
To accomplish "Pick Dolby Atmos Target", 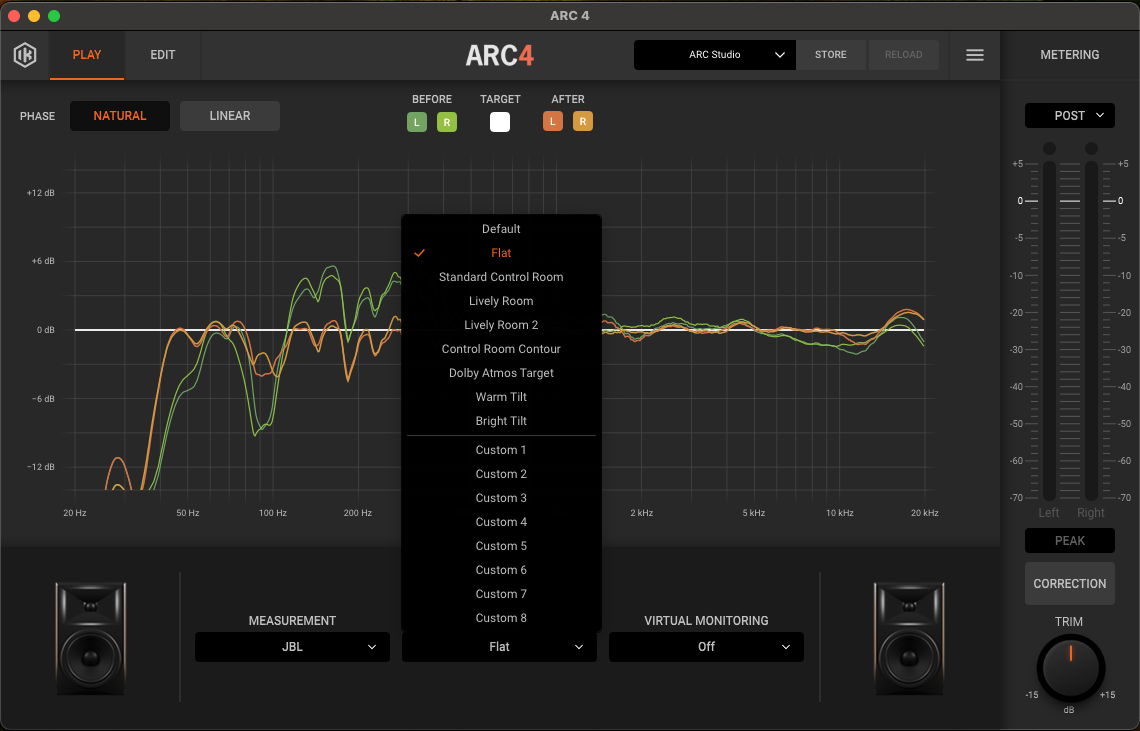I will point(501,373).
